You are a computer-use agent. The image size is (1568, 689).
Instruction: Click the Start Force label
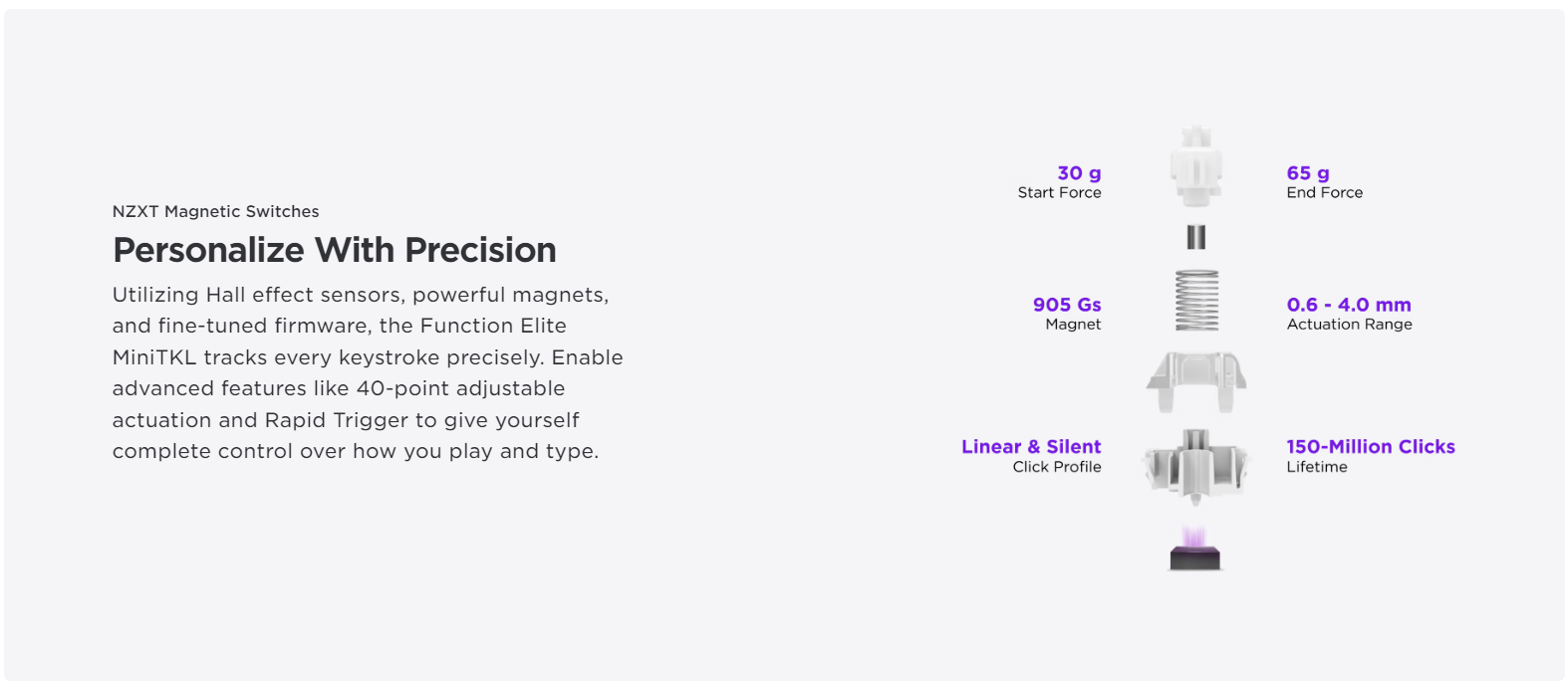point(1059,193)
